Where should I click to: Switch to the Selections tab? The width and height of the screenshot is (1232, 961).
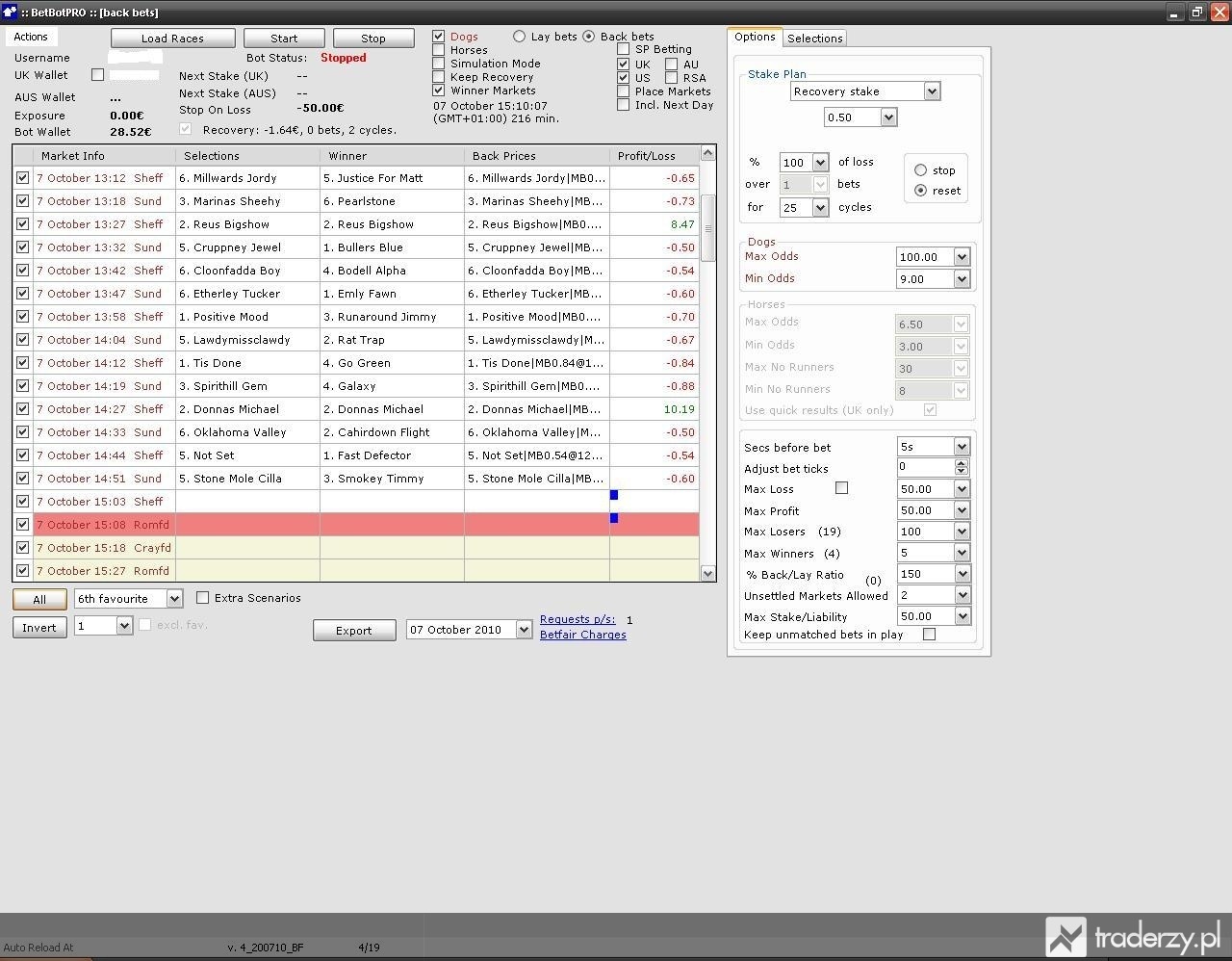pos(815,39)
